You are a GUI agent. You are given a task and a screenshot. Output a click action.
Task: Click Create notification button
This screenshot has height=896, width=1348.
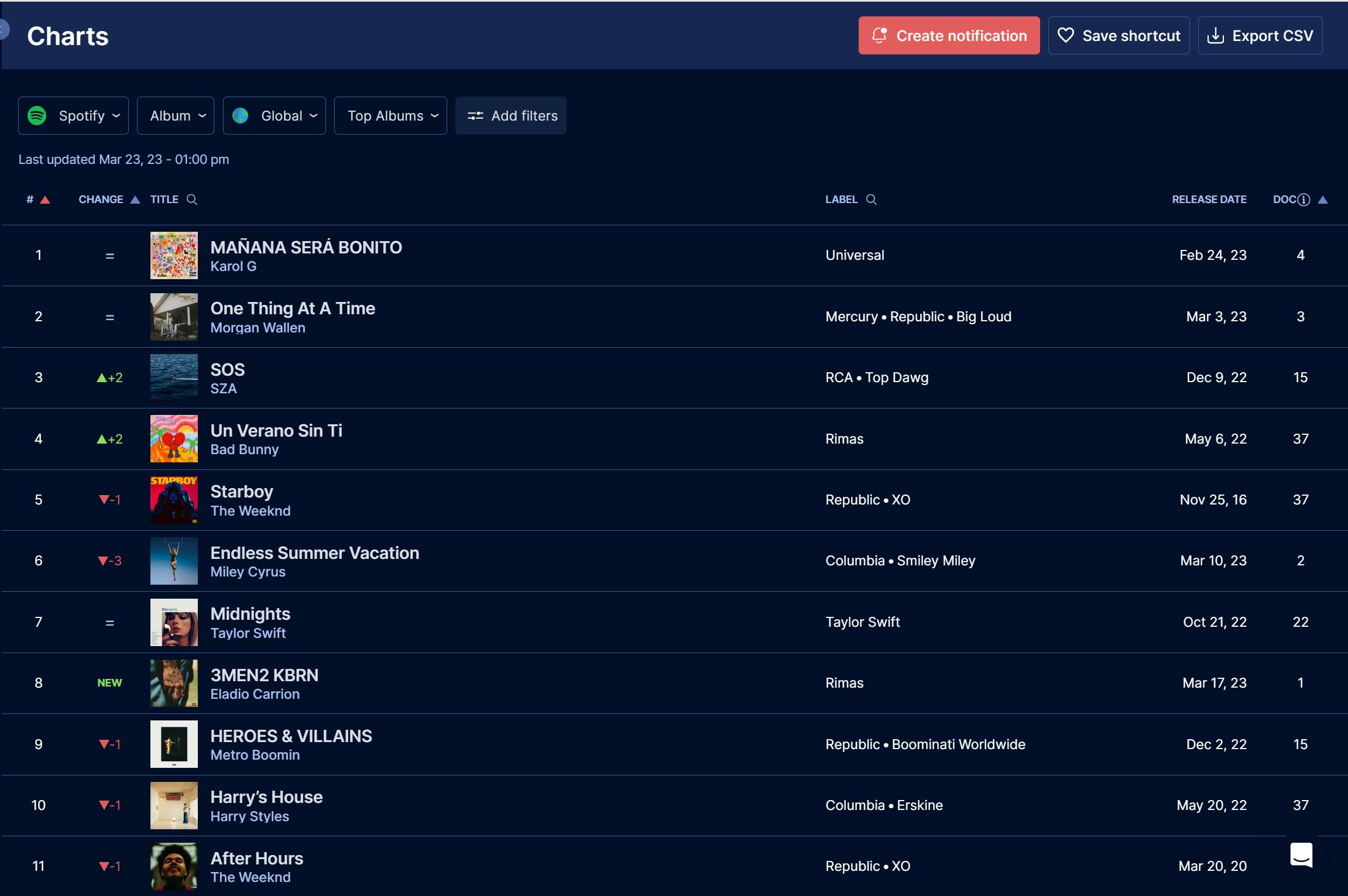pyautogui.click(x=949, y=36)
